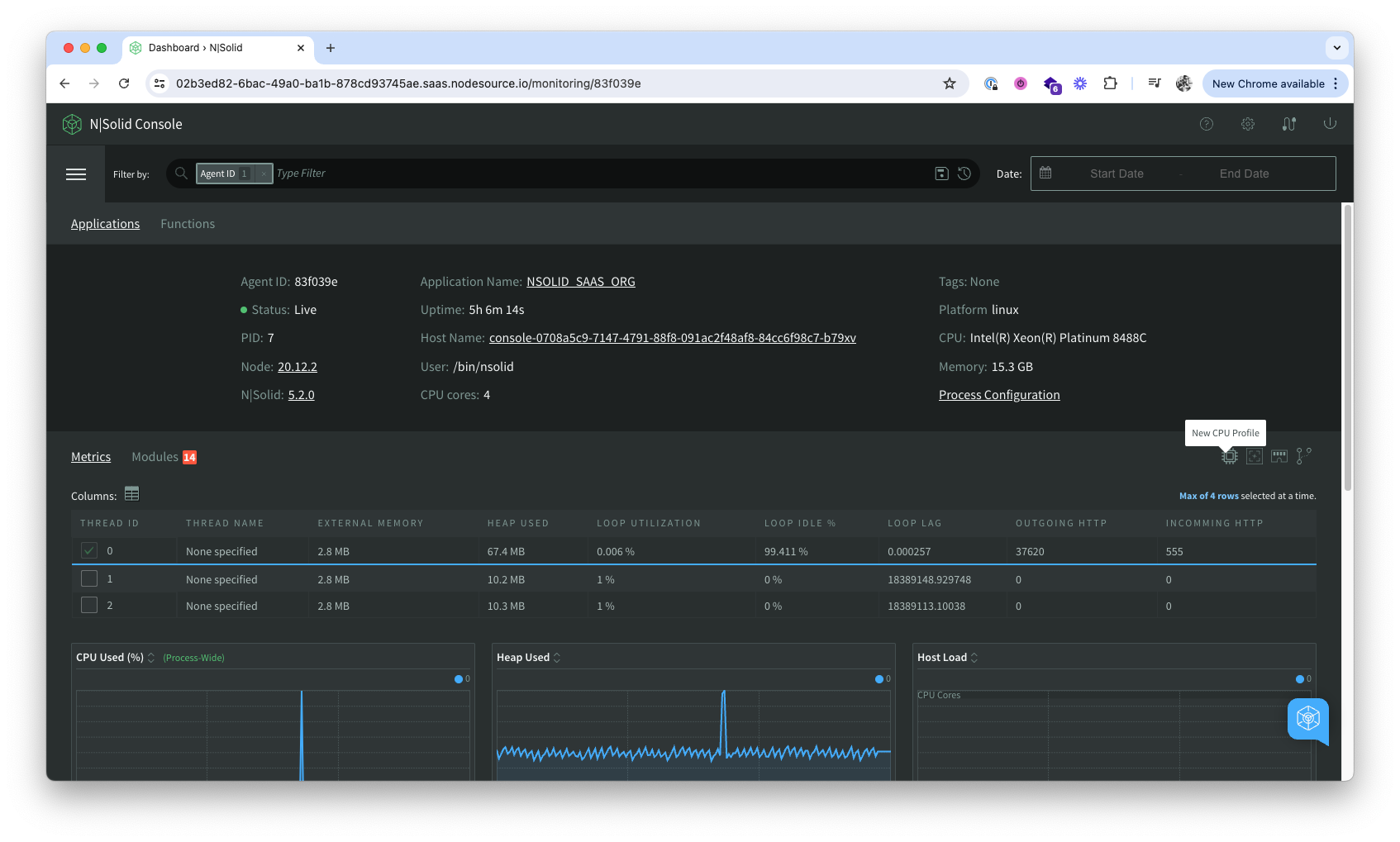Check thread 1 row checkbox
Viewport: 1400px width, 842px height.
[89, 578]
